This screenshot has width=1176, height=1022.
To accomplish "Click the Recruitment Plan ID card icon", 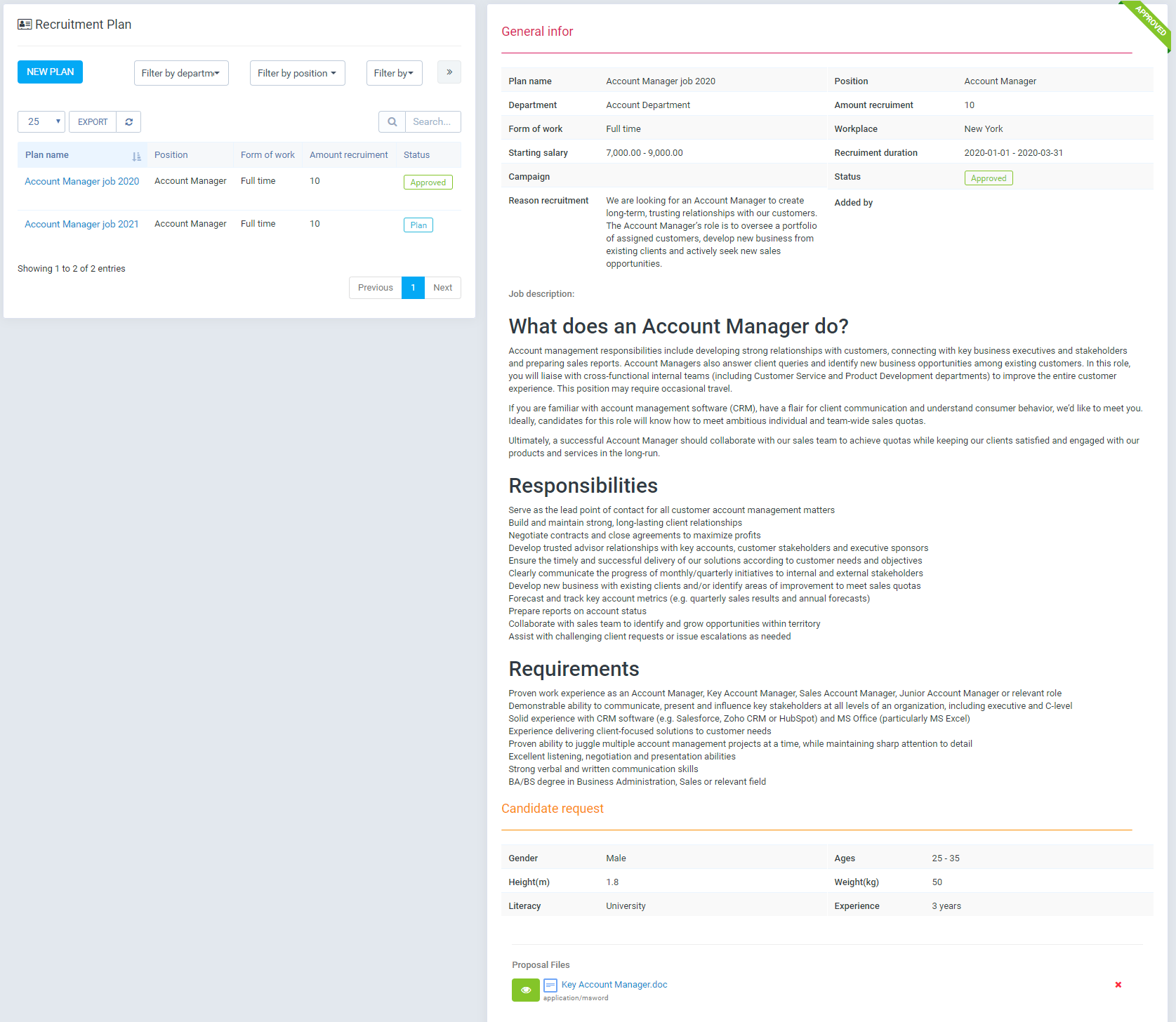I will 25,25.
